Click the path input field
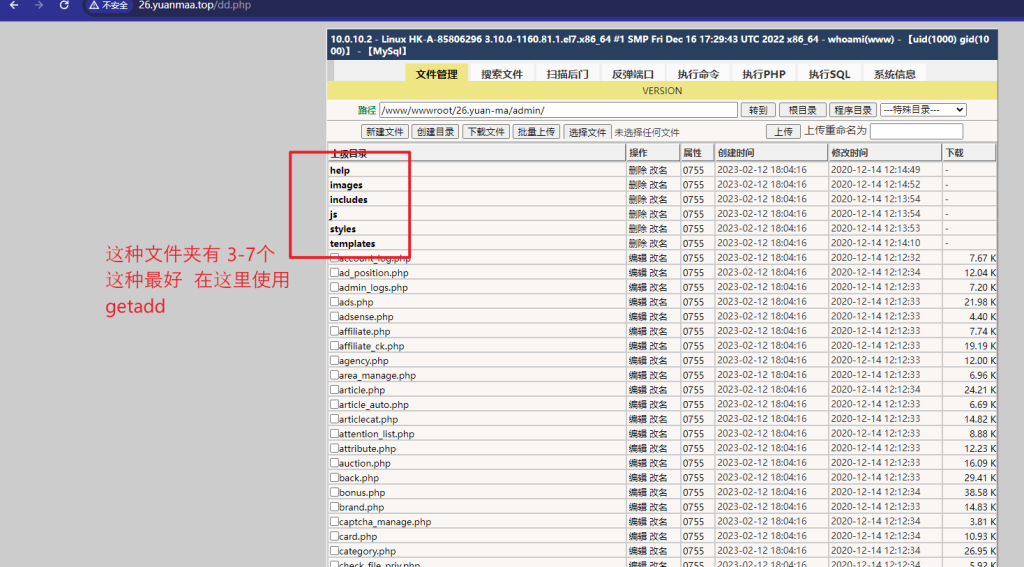The width and height of the screenshot is (1024, 567). click(557, 110)
